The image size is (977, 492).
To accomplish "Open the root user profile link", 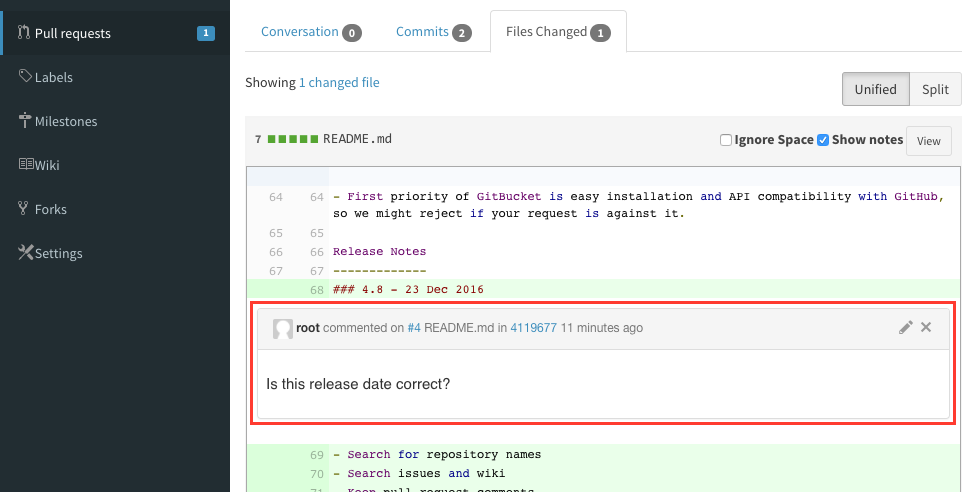I will 308,328.
